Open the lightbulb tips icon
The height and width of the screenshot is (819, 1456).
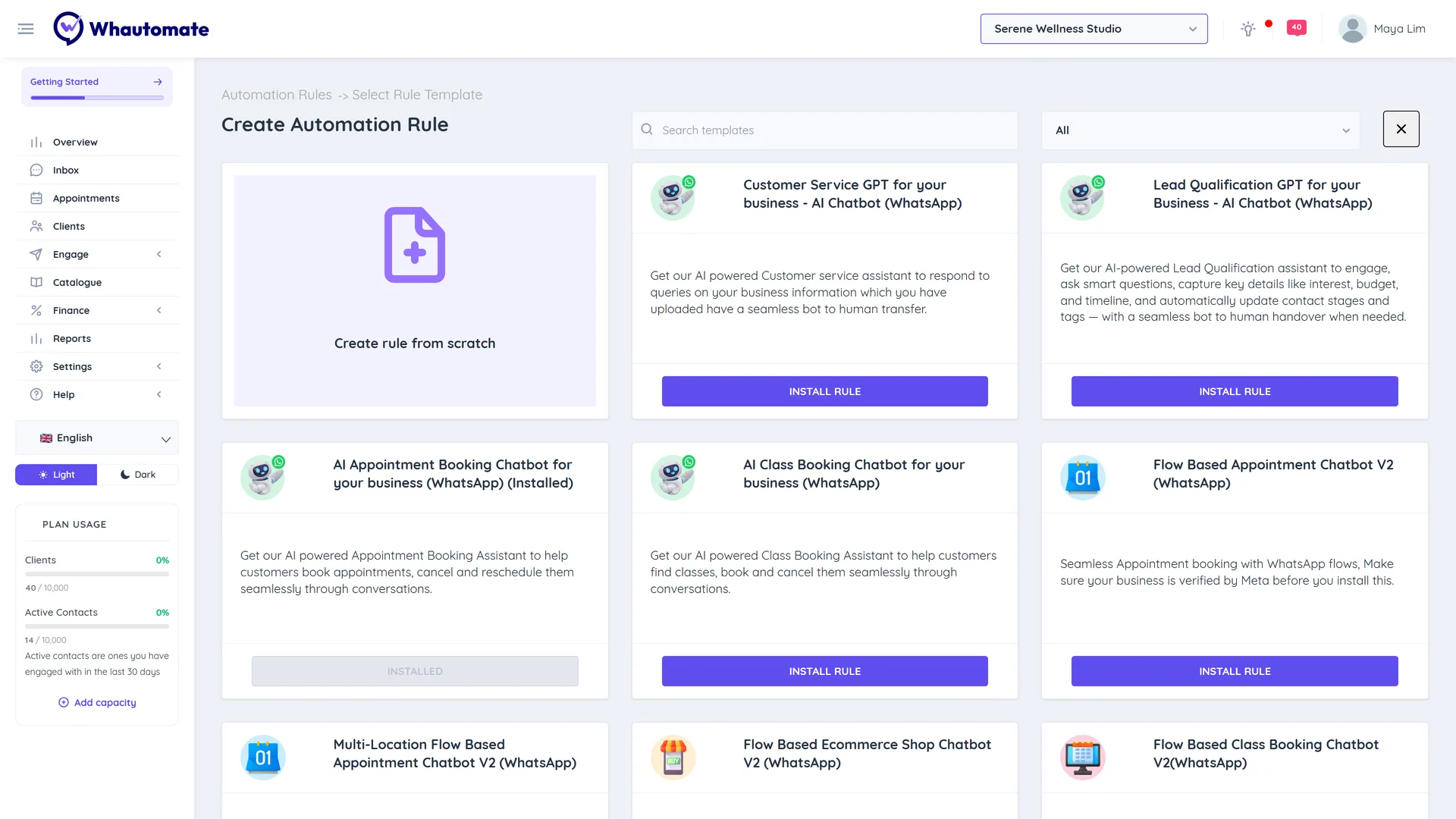pyautogui.click(x=1248, y=29)
